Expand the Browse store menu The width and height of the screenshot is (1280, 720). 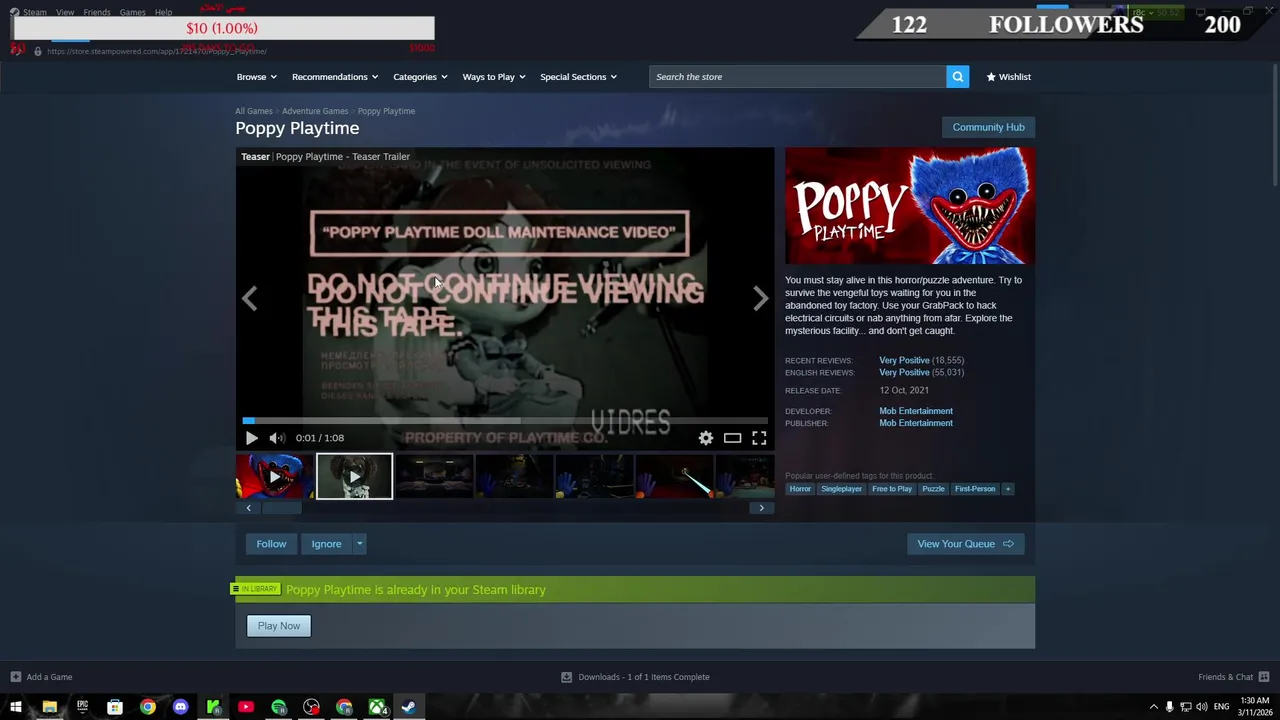tap(257, 77)
